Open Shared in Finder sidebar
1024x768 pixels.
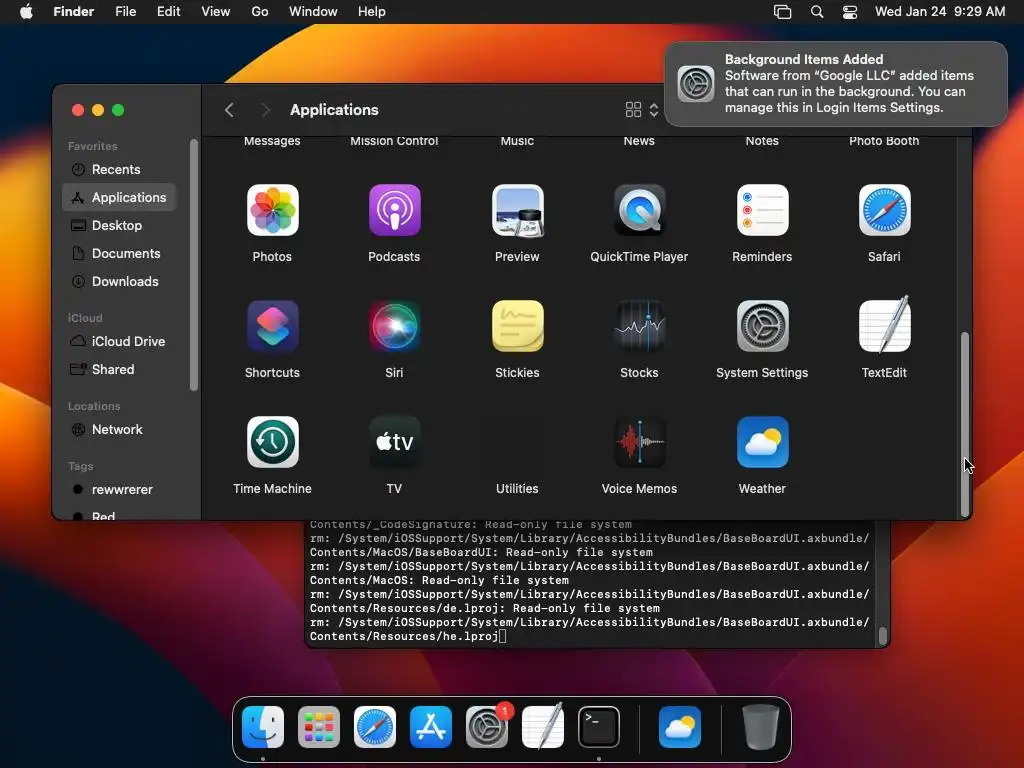coord(119,369)
